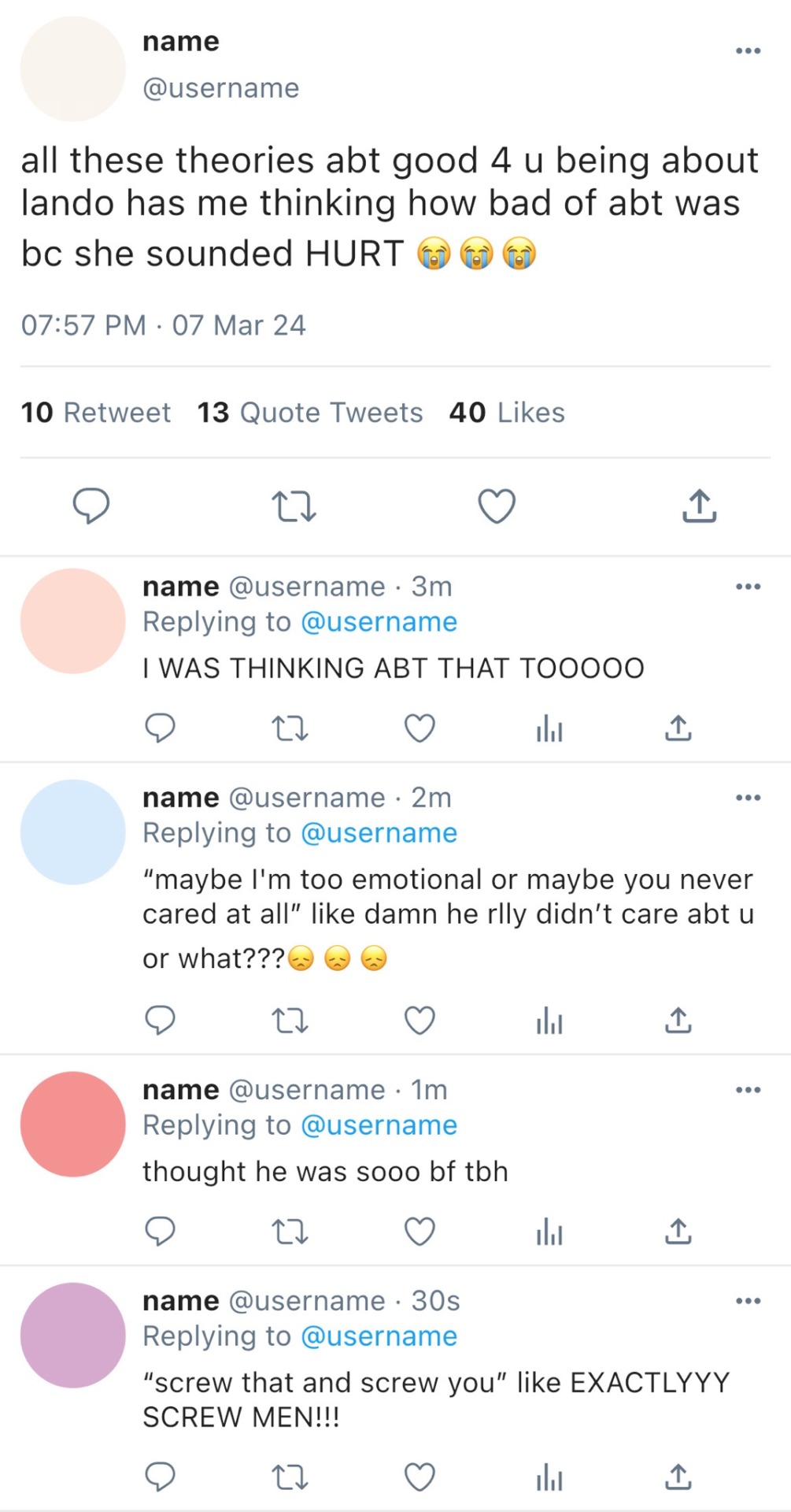
Task: Share the main tweet
Action: point(699,506)
